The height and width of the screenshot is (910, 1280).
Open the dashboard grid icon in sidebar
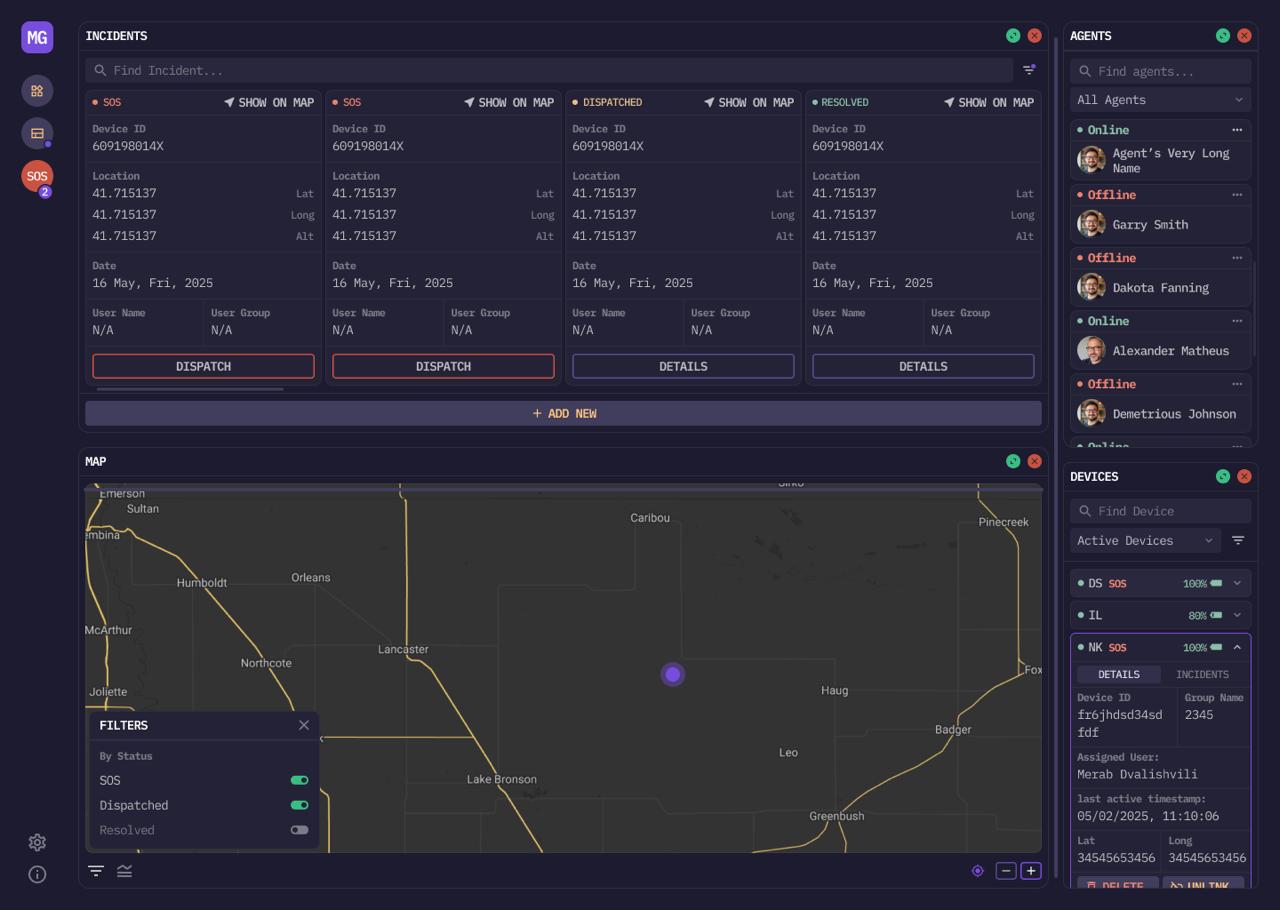pos(37,91)
